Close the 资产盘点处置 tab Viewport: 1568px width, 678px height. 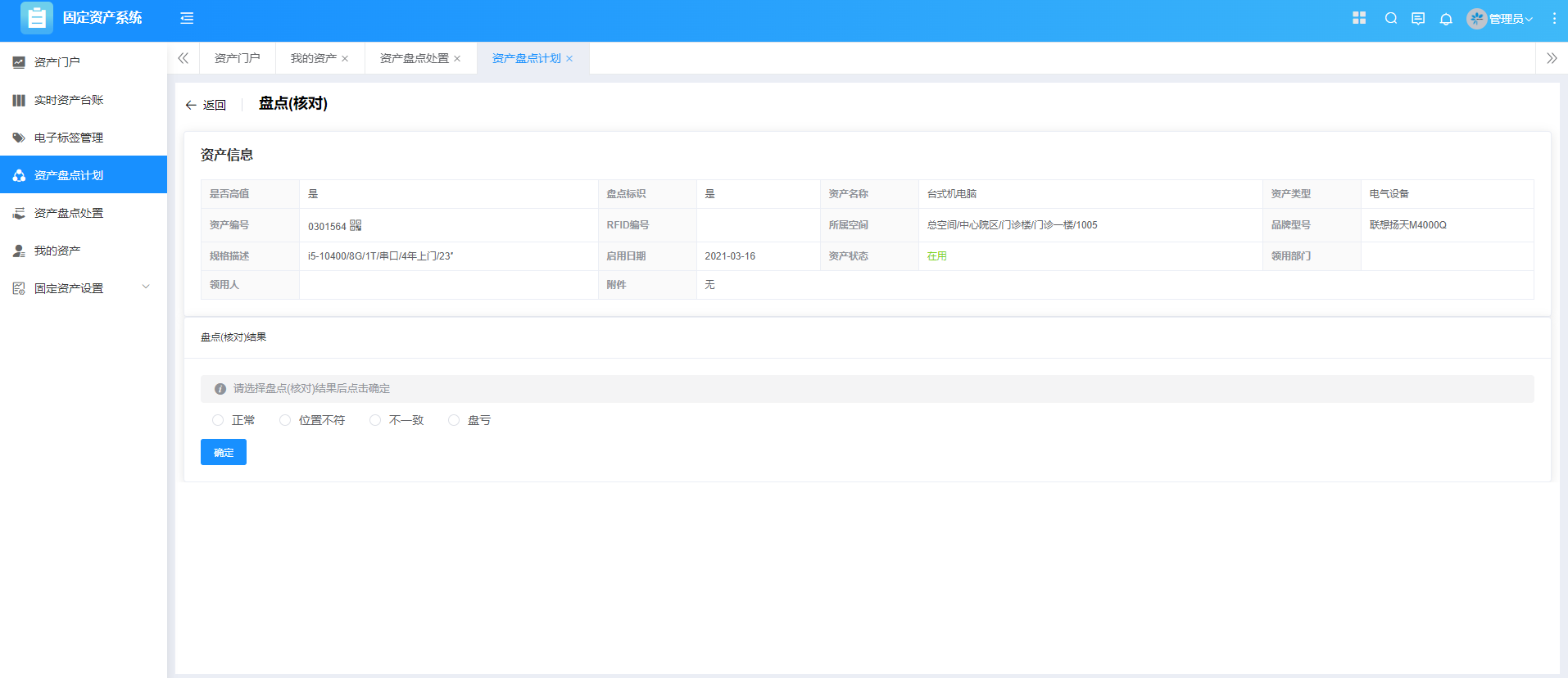[x=457, y=59]
